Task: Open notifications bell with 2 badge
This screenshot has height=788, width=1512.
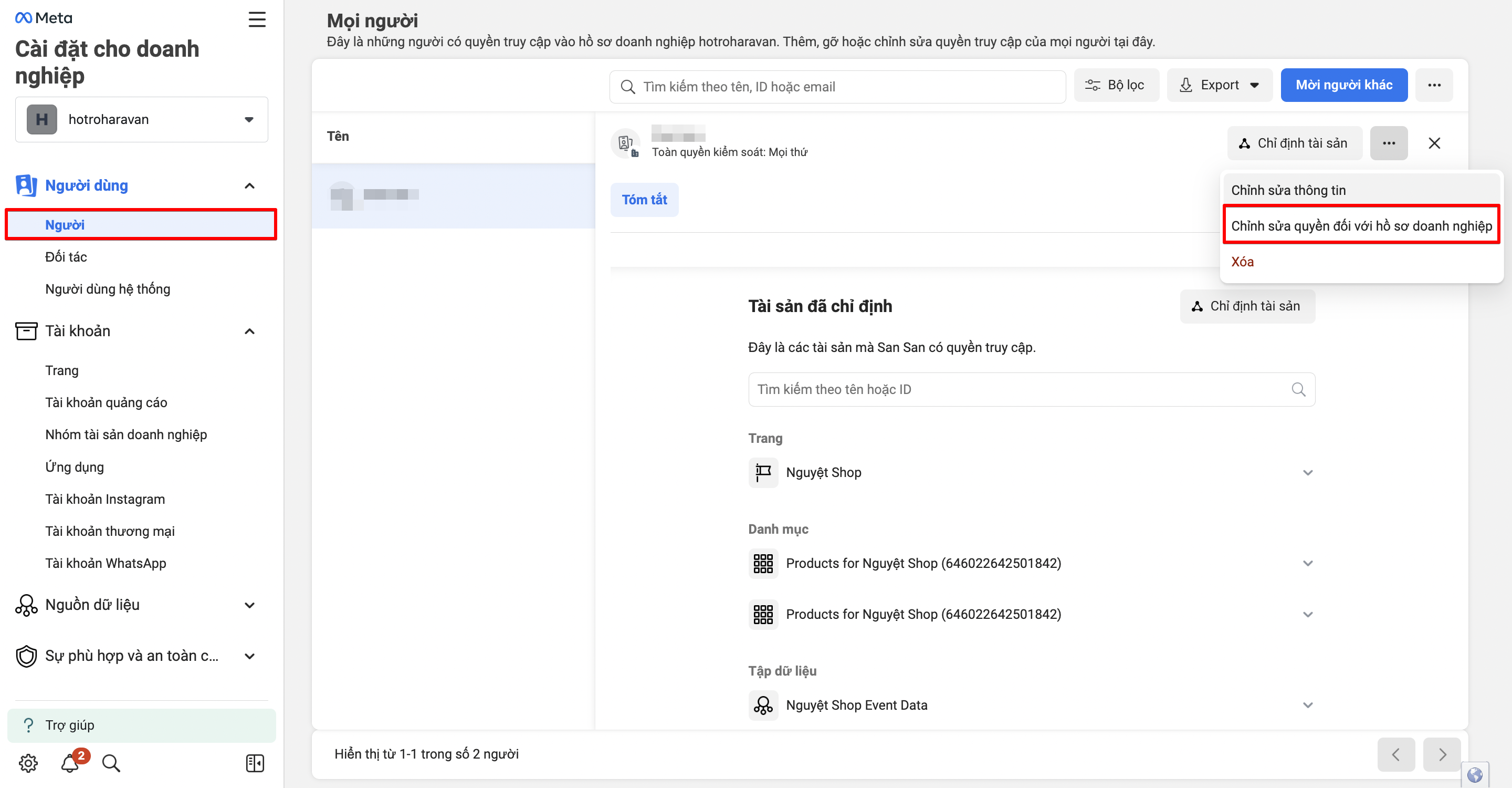Action: 70,762
